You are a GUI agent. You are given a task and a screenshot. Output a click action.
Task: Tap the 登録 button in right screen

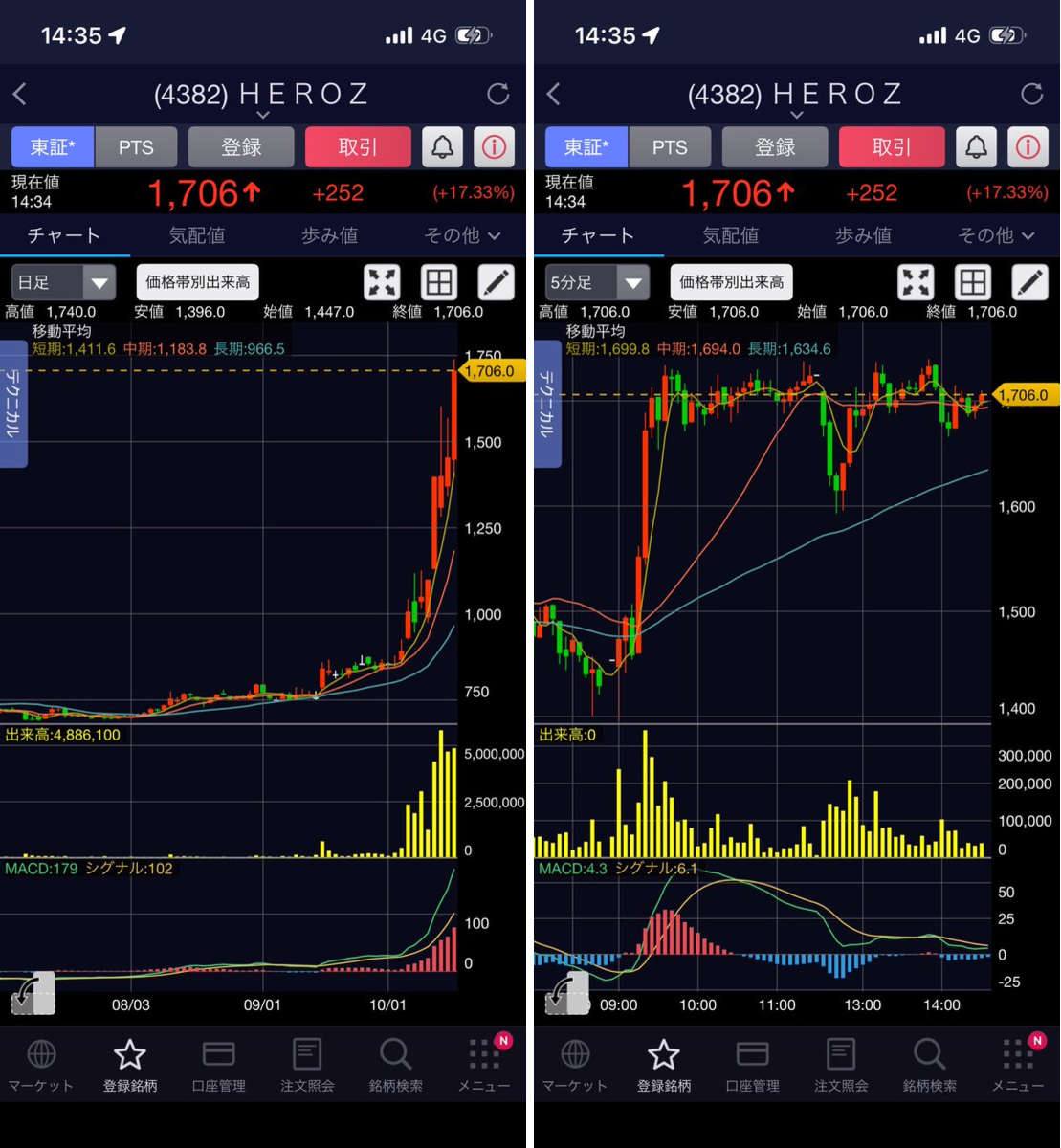(775, 147)
